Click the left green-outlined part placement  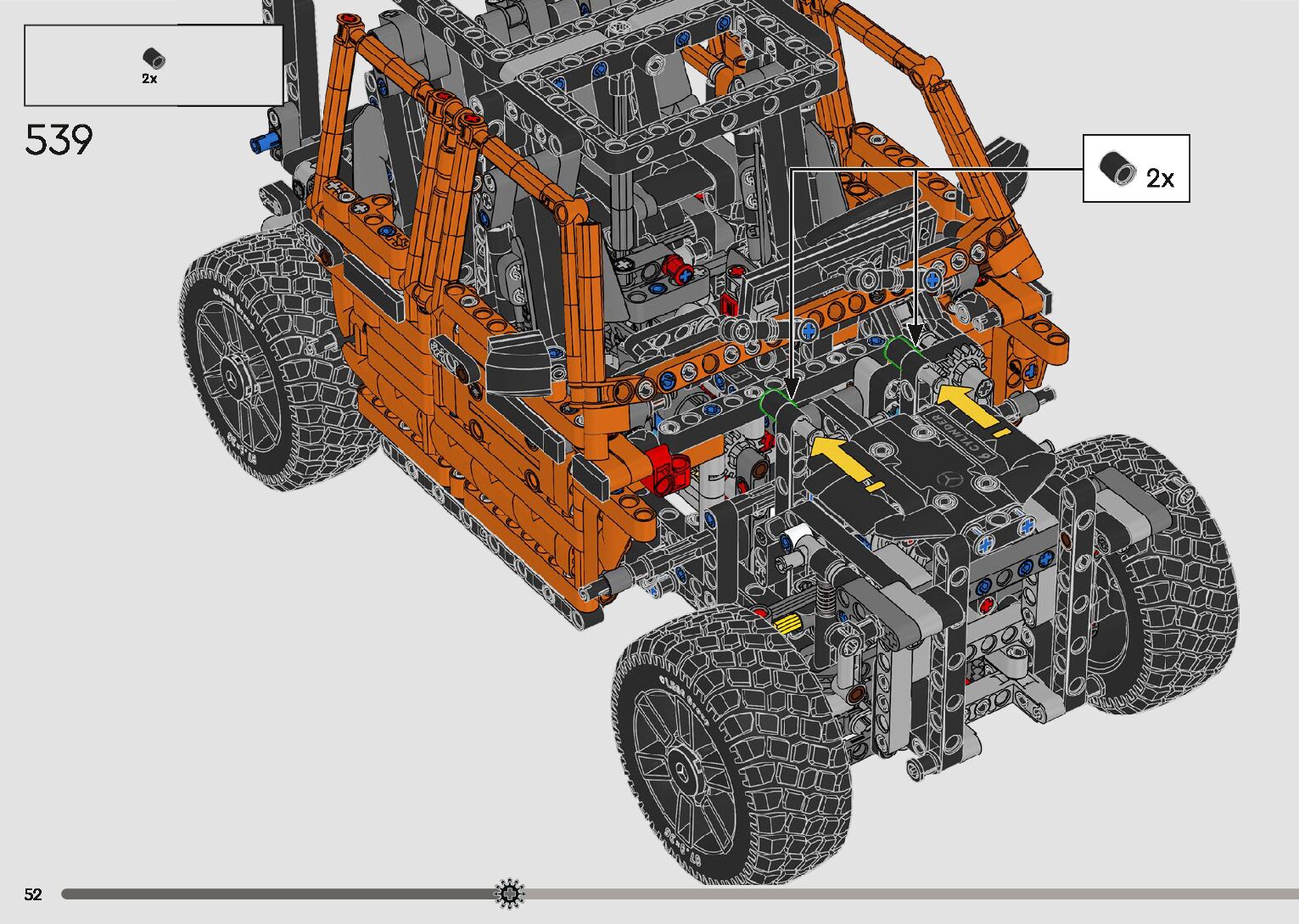[779, 403]
